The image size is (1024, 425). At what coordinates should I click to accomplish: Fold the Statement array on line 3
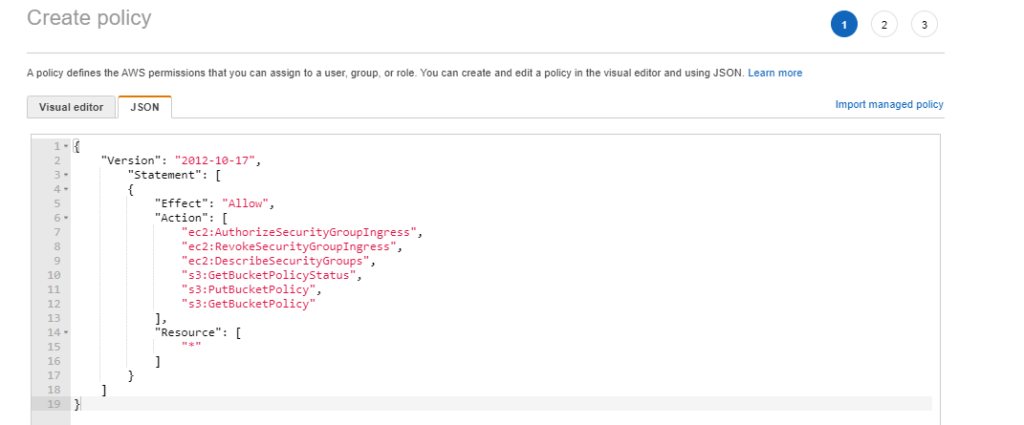pos(66,174)
